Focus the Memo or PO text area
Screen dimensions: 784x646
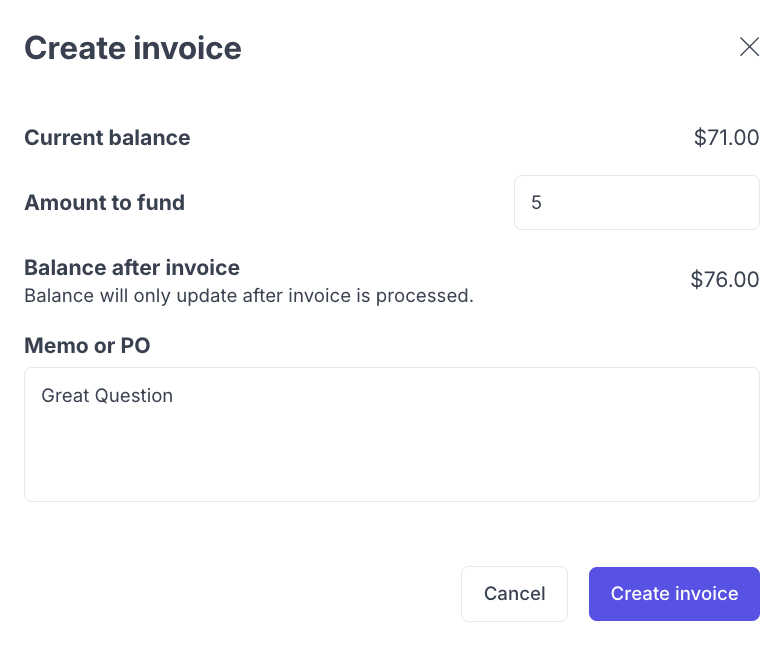pos(391,434)
